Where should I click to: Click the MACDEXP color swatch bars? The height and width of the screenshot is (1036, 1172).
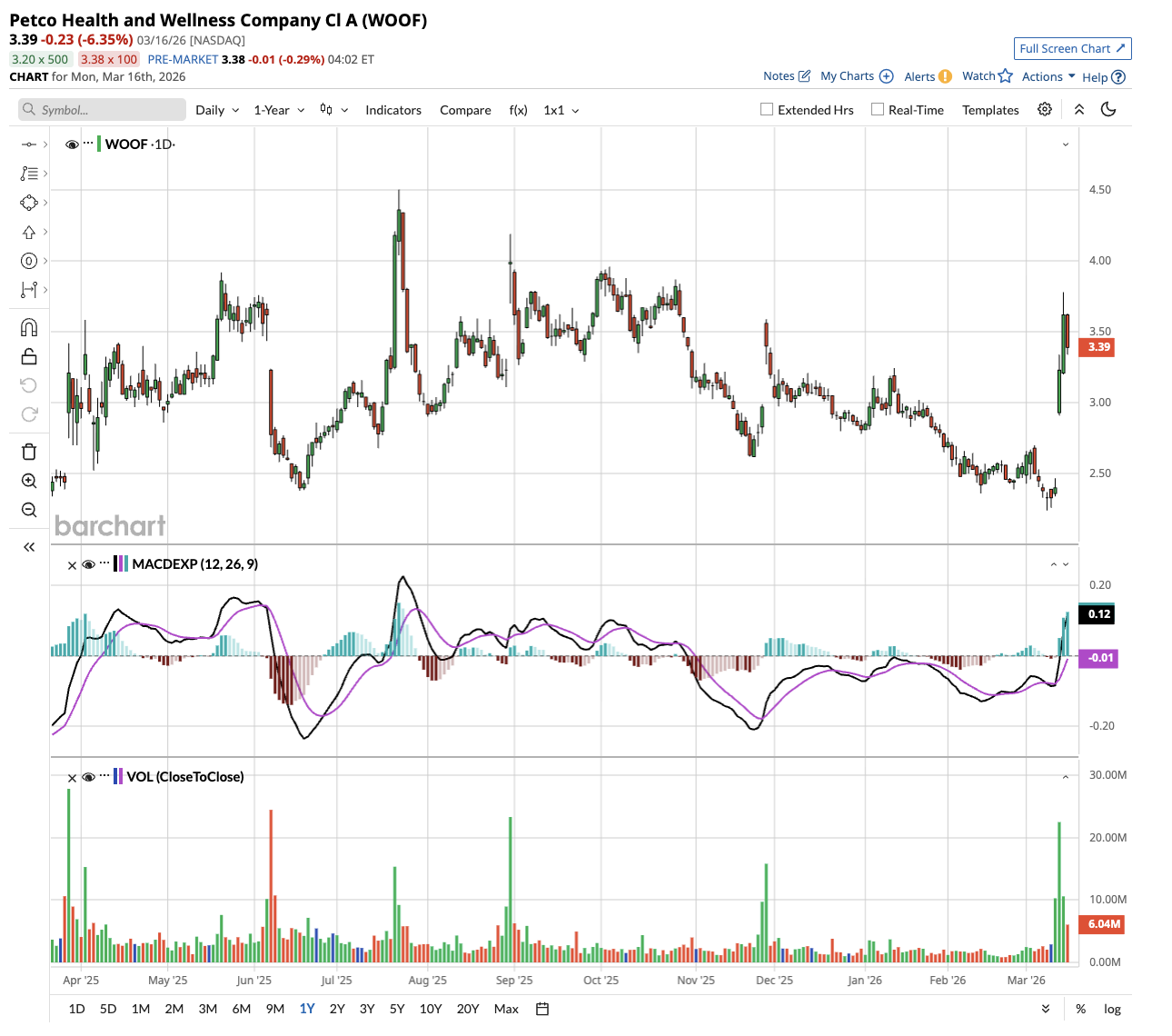click(121, 564)
